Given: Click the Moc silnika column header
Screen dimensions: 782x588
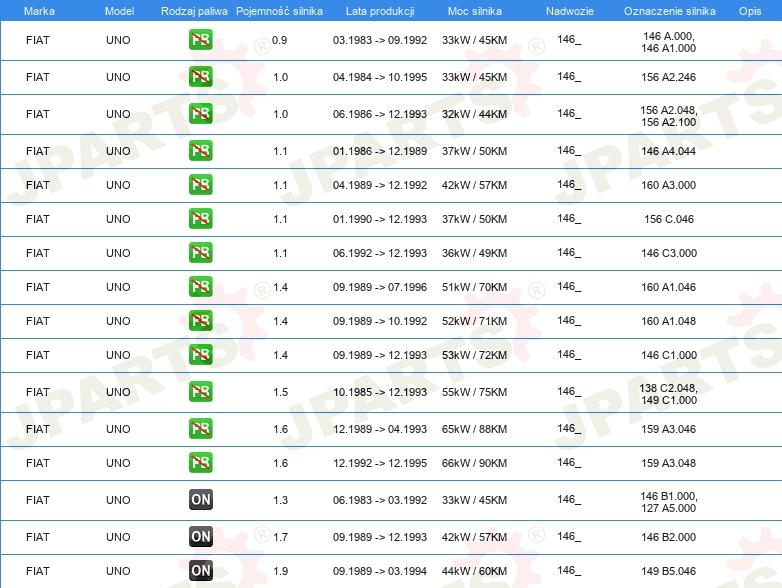Looking at the screenshot, I should click(x=475, y=11).
